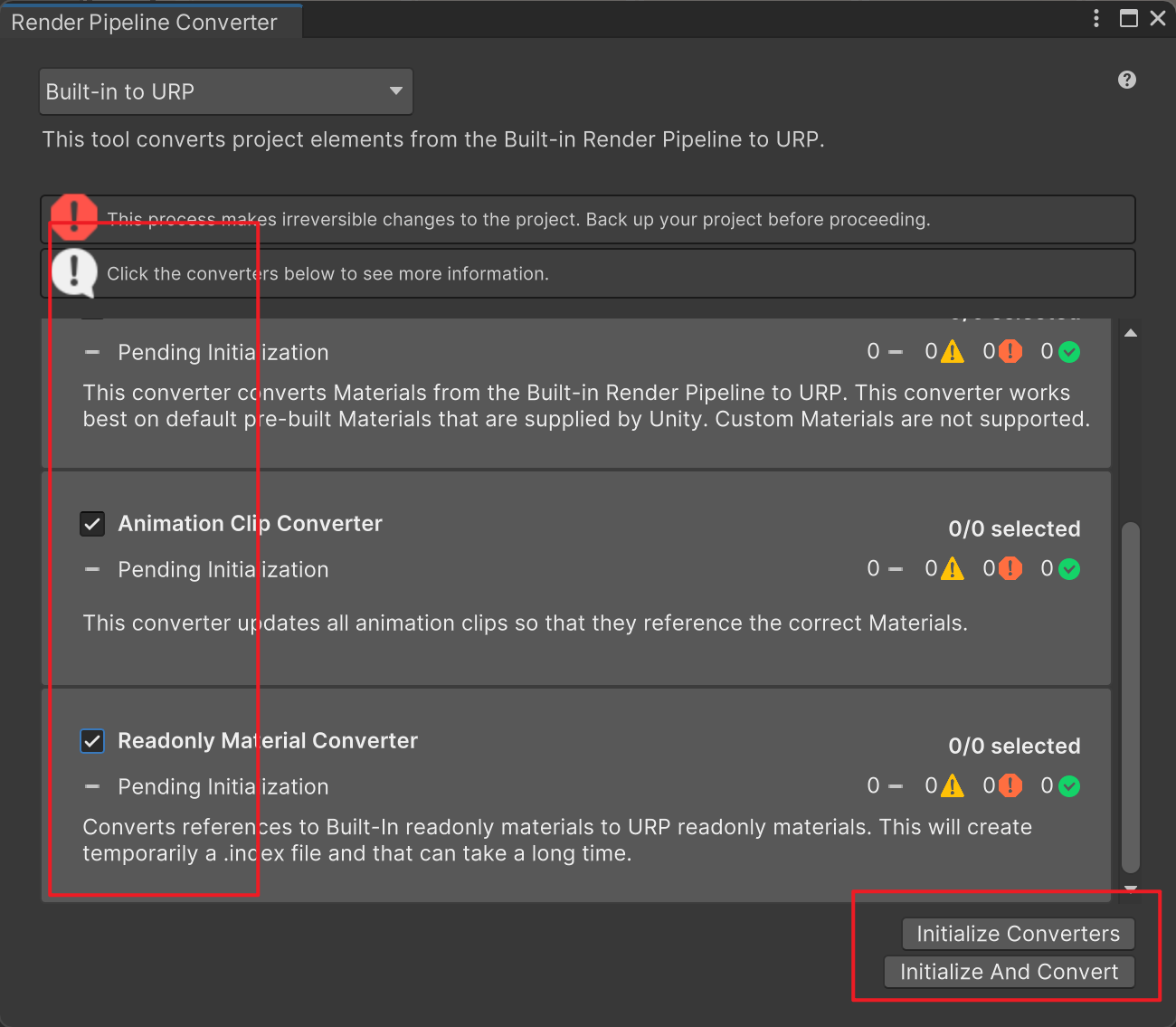Click the readonly materials description text

point(557,840)
